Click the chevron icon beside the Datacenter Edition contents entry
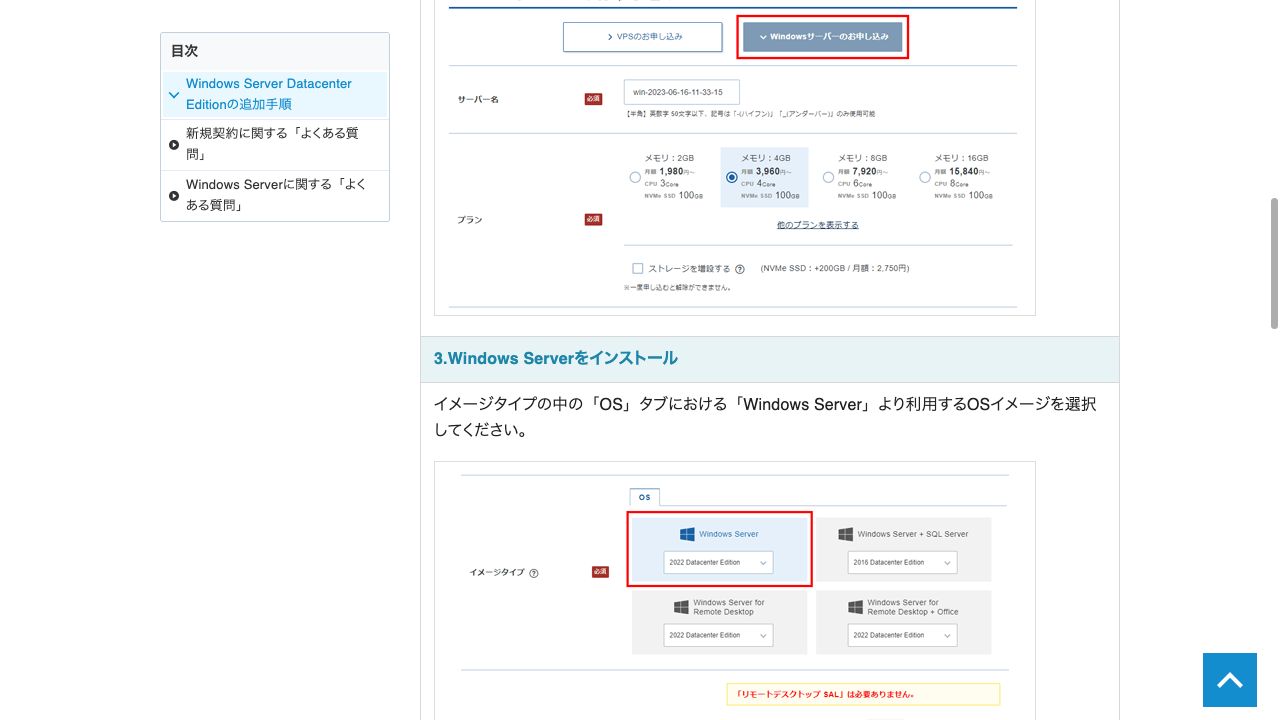This screenshot has width=1280, height=720. click(174, 95)
